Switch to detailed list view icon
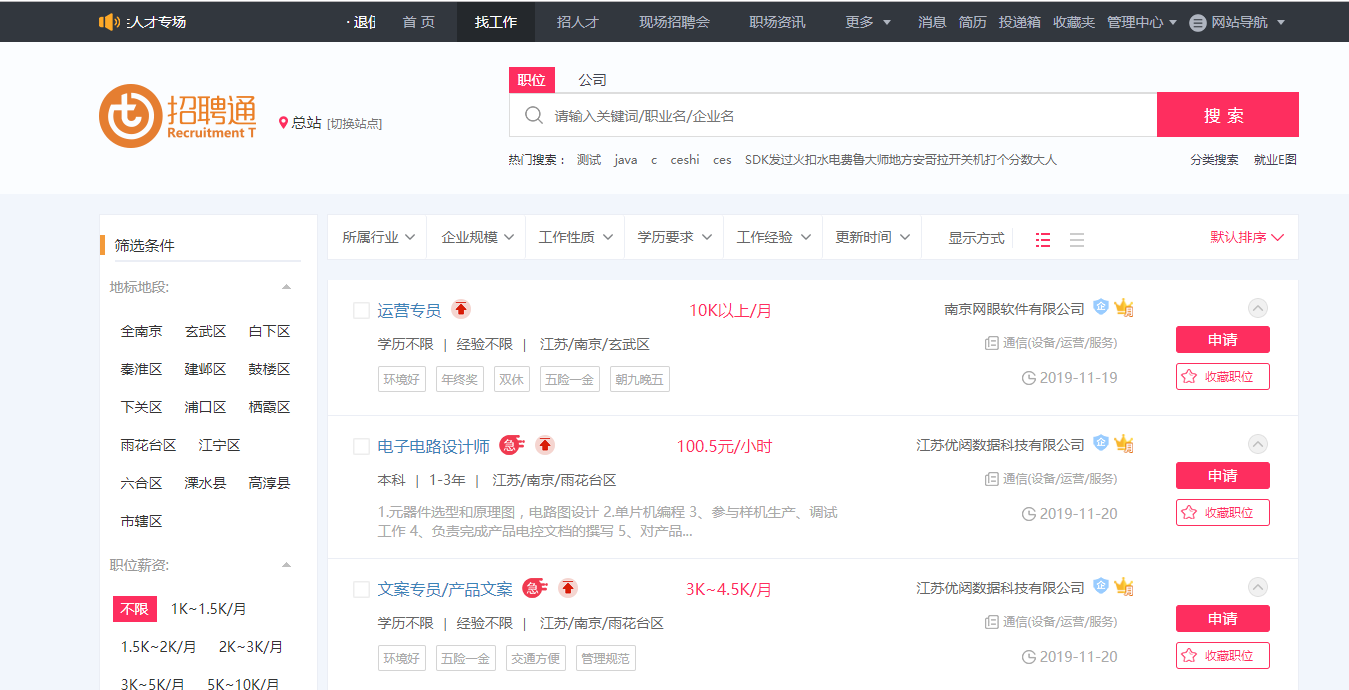 (1043, 239)
